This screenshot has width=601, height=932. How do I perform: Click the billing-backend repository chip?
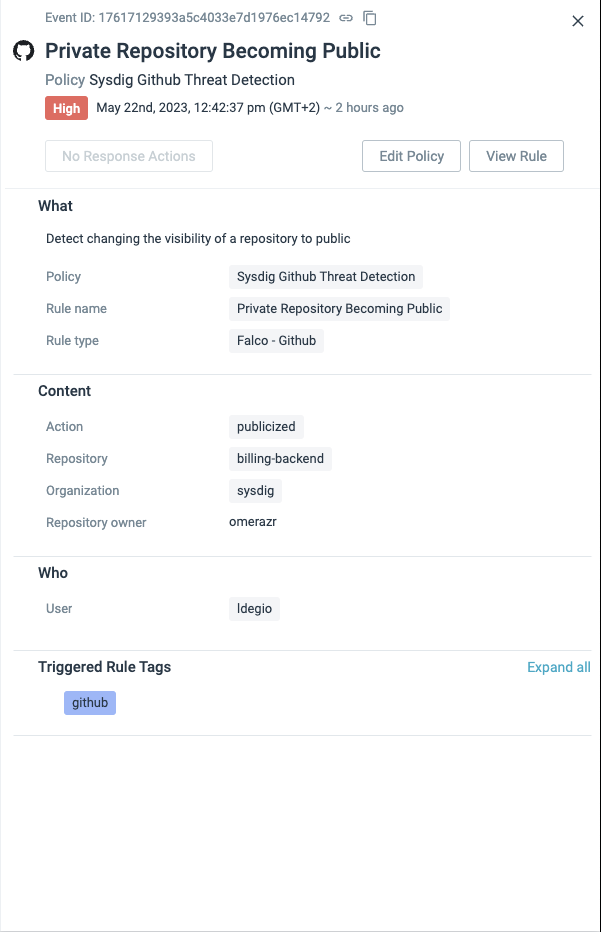(x=281, y=458)
